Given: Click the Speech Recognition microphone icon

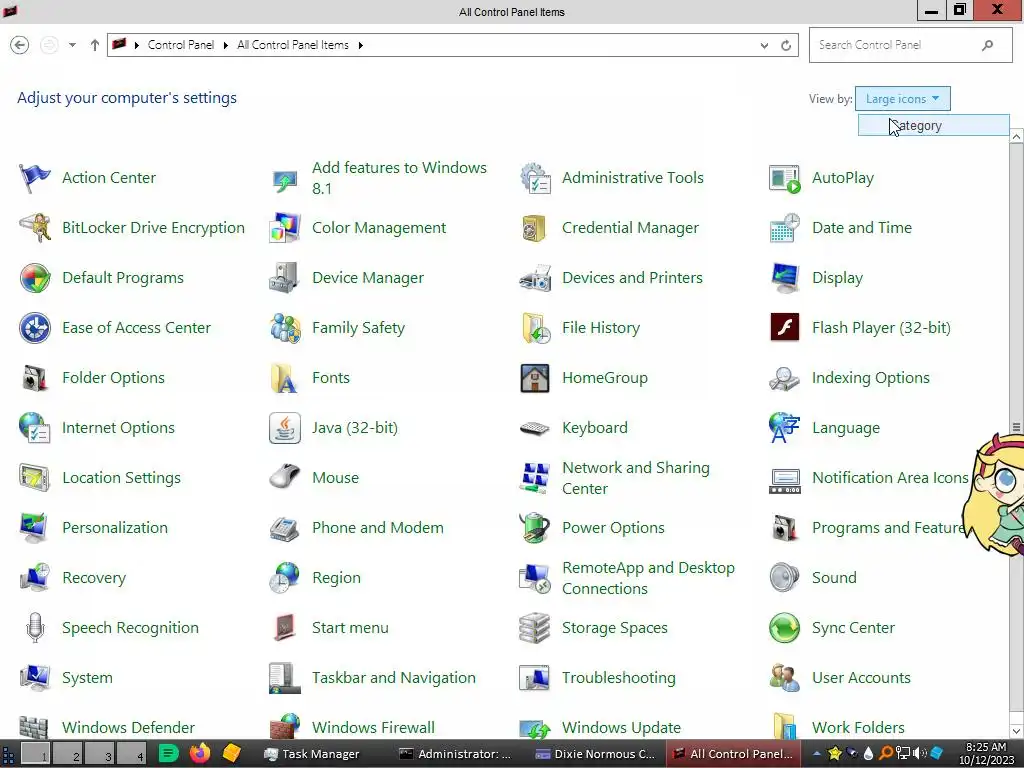Looking at the screenshot, I should click(x=35, y=628).
